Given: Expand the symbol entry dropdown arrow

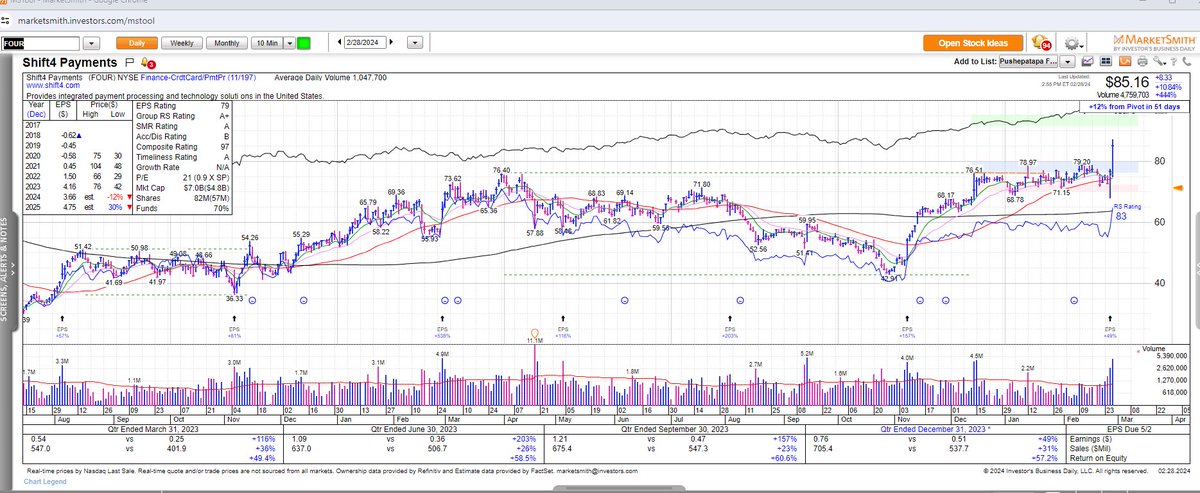Looking at the screenshot, I should [x=91, y=44].
